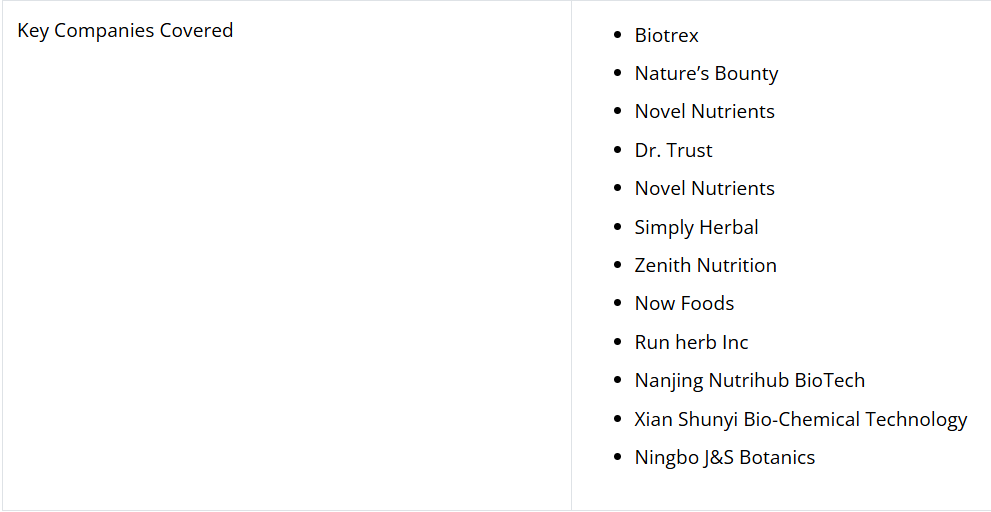
Task: Click the bullet next to Dr. Trust
Action: (618, 152)
